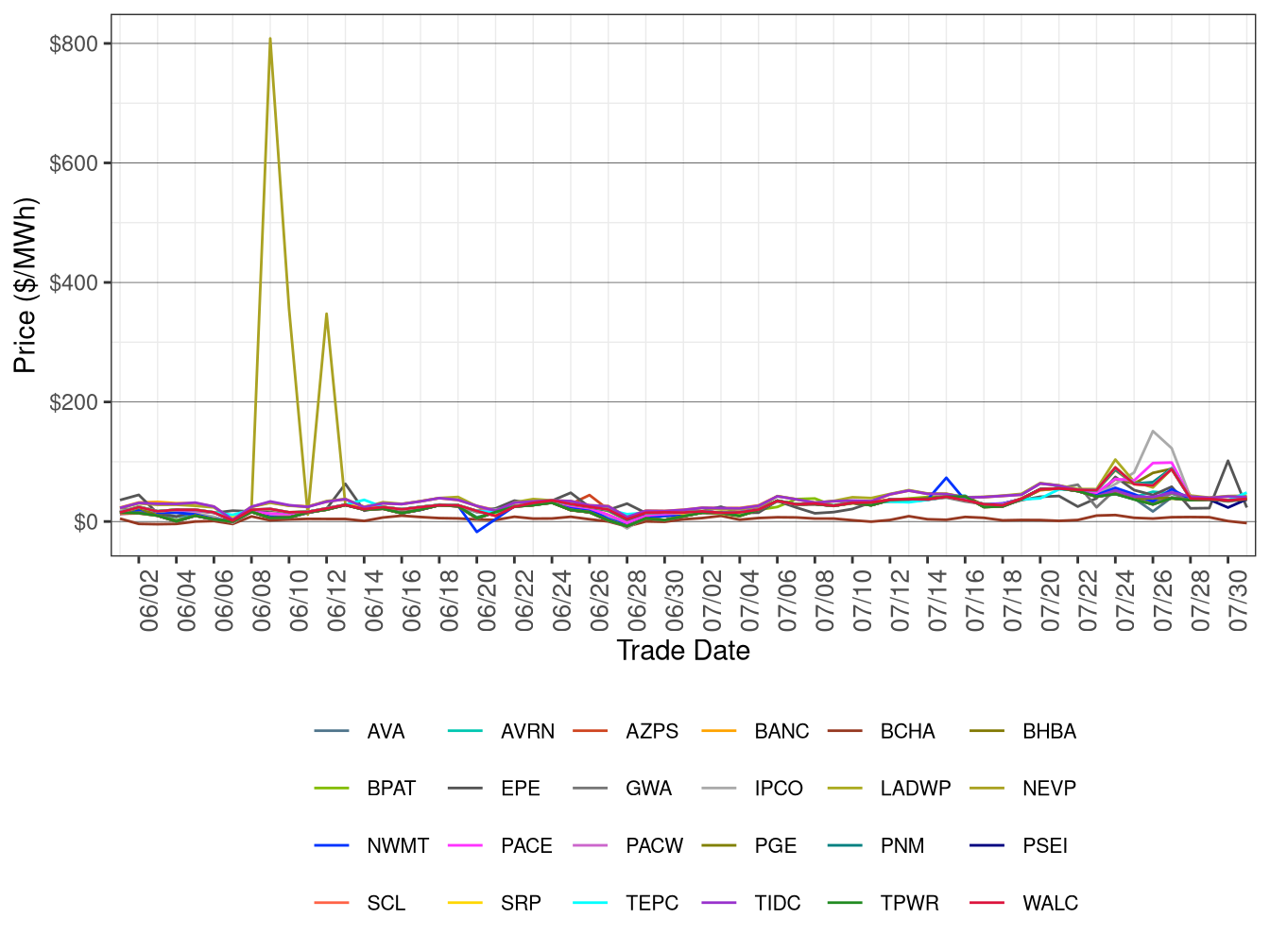Image resolution: width=1270 pixels, height=952 pixels.
Task: Click the 06/28 date tick label
Action: [638, 599]
